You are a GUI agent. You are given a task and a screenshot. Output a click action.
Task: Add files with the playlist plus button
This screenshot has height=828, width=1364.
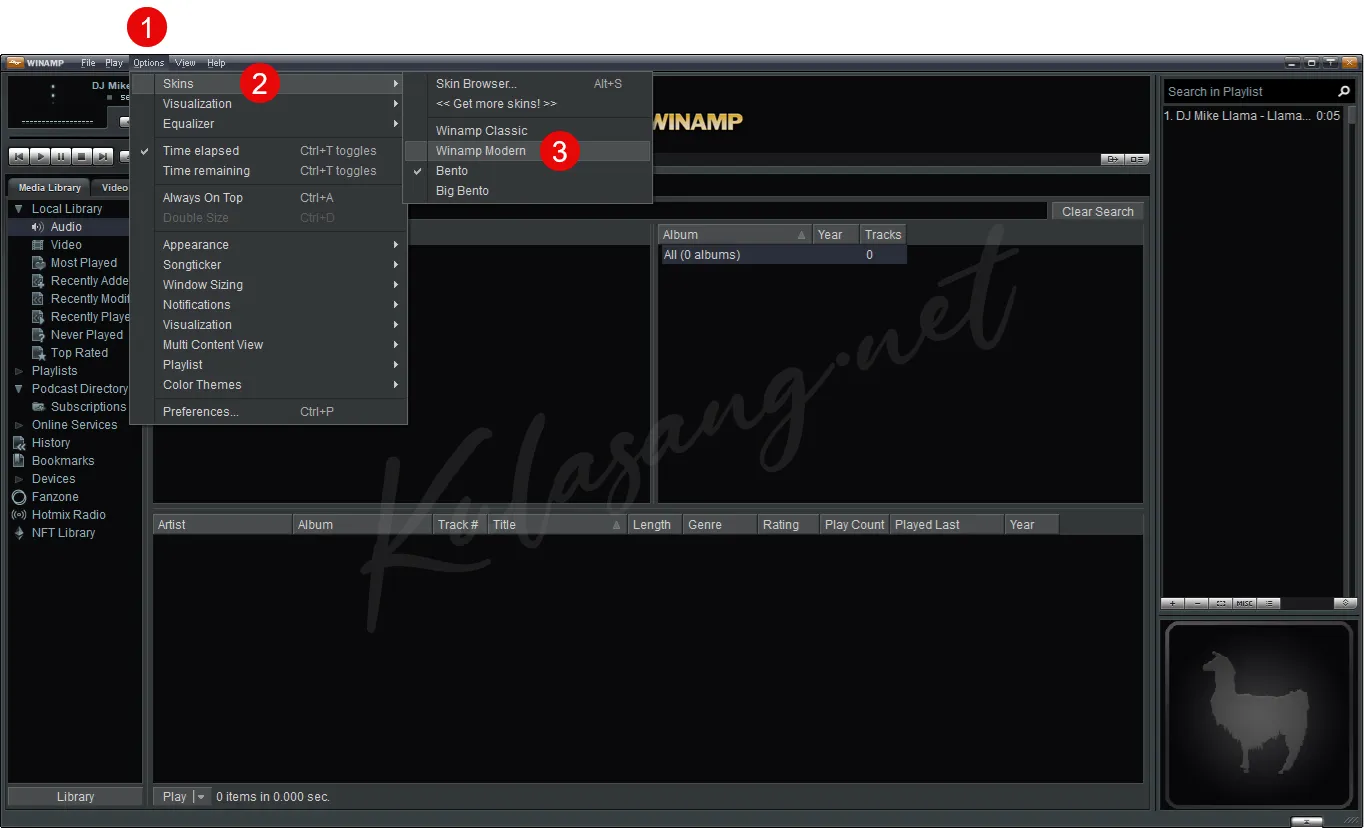coord(1173,603)
